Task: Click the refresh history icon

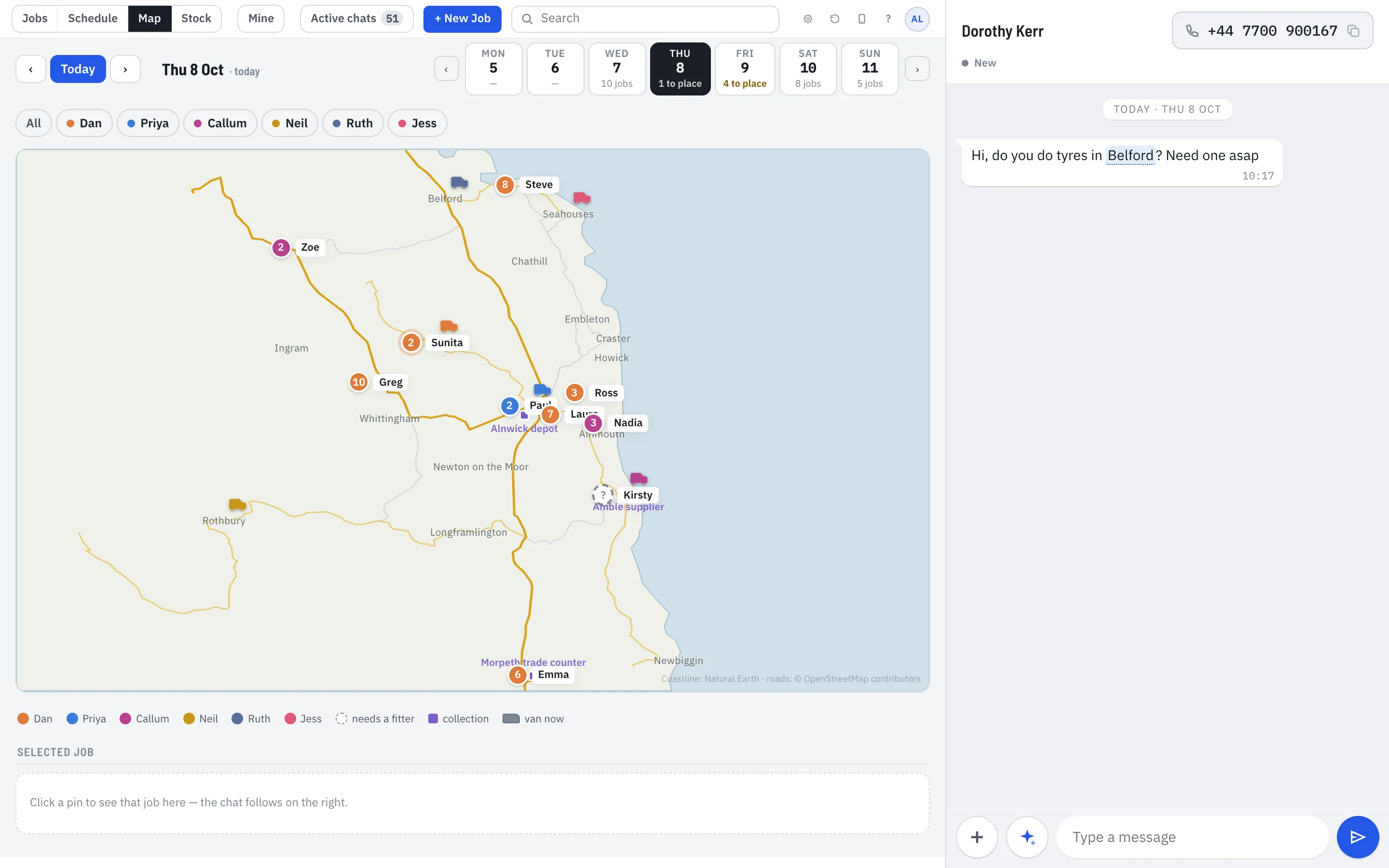Action: pyautogui.click(x=834, y=19)
